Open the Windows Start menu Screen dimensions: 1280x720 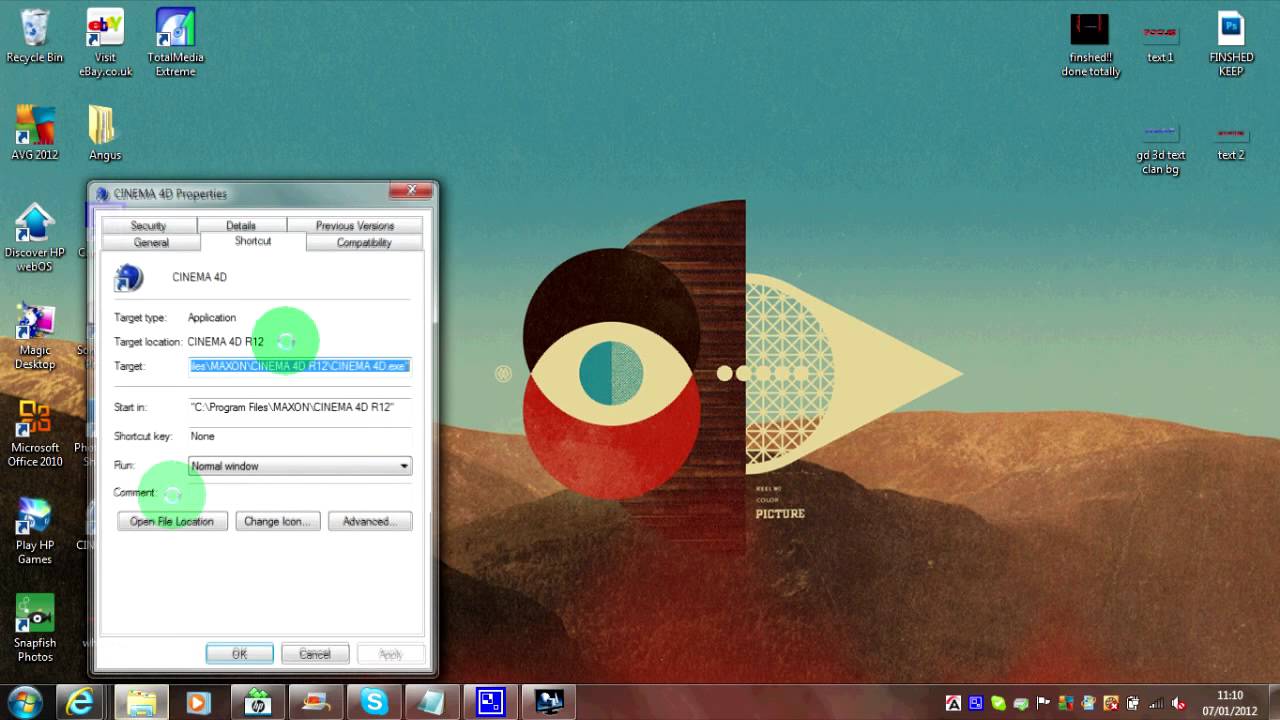tap(24, 702)
